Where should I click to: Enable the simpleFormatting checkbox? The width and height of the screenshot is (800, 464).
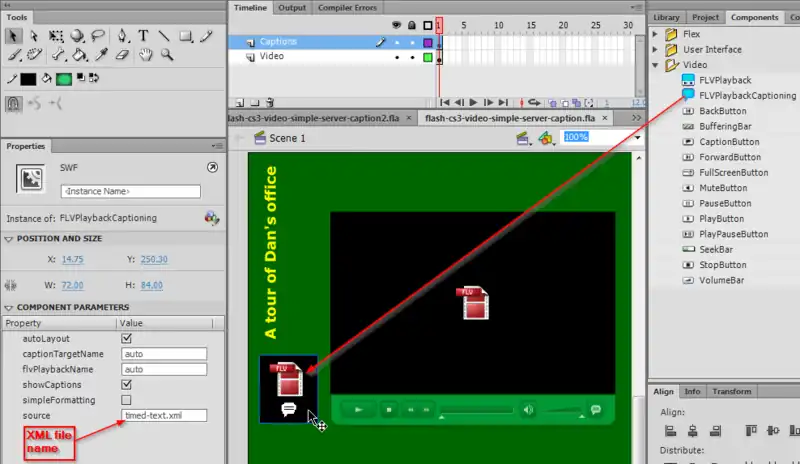[x=126, y=399]
